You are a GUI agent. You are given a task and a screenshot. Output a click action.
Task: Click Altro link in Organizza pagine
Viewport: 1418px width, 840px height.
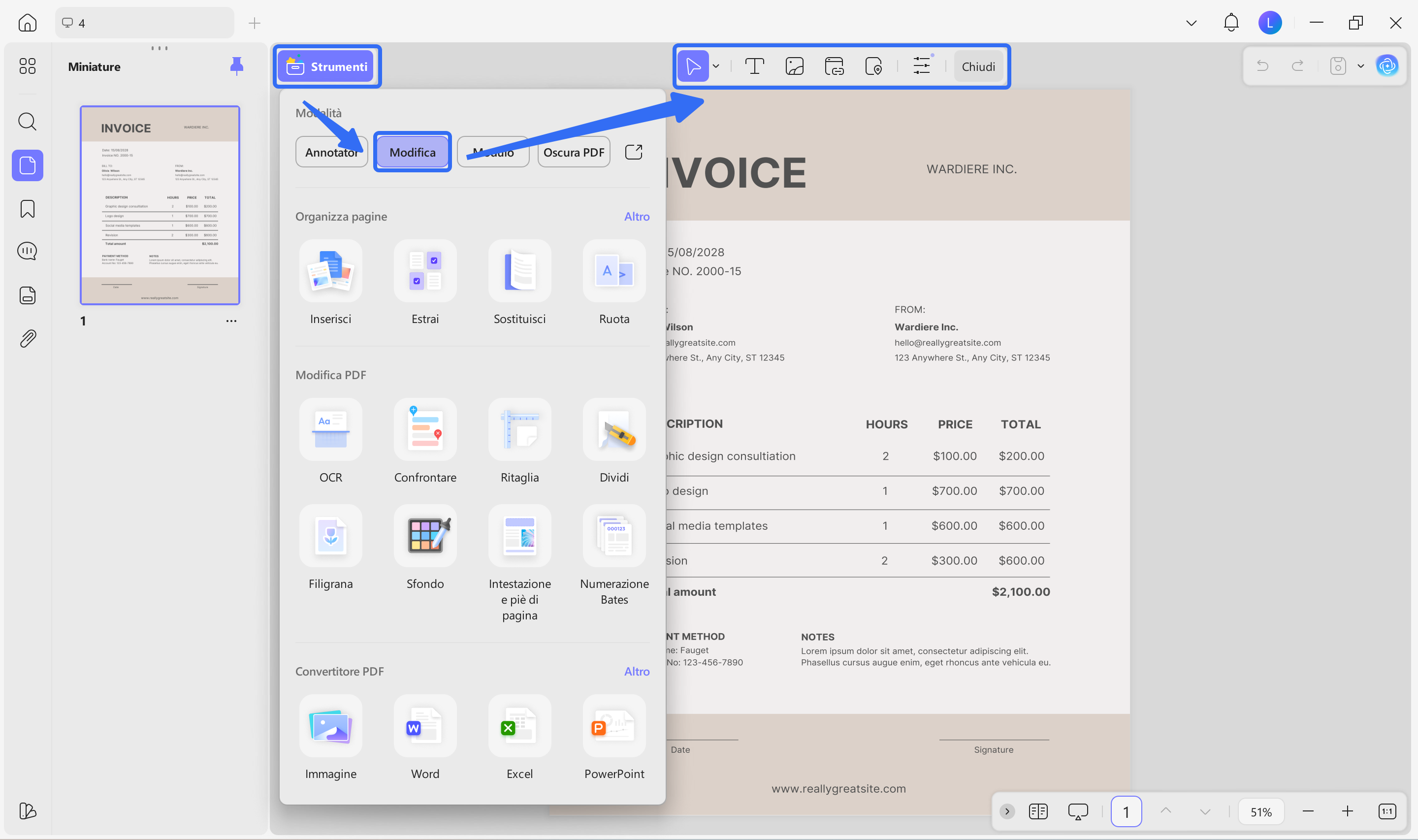tap(637, 216)
